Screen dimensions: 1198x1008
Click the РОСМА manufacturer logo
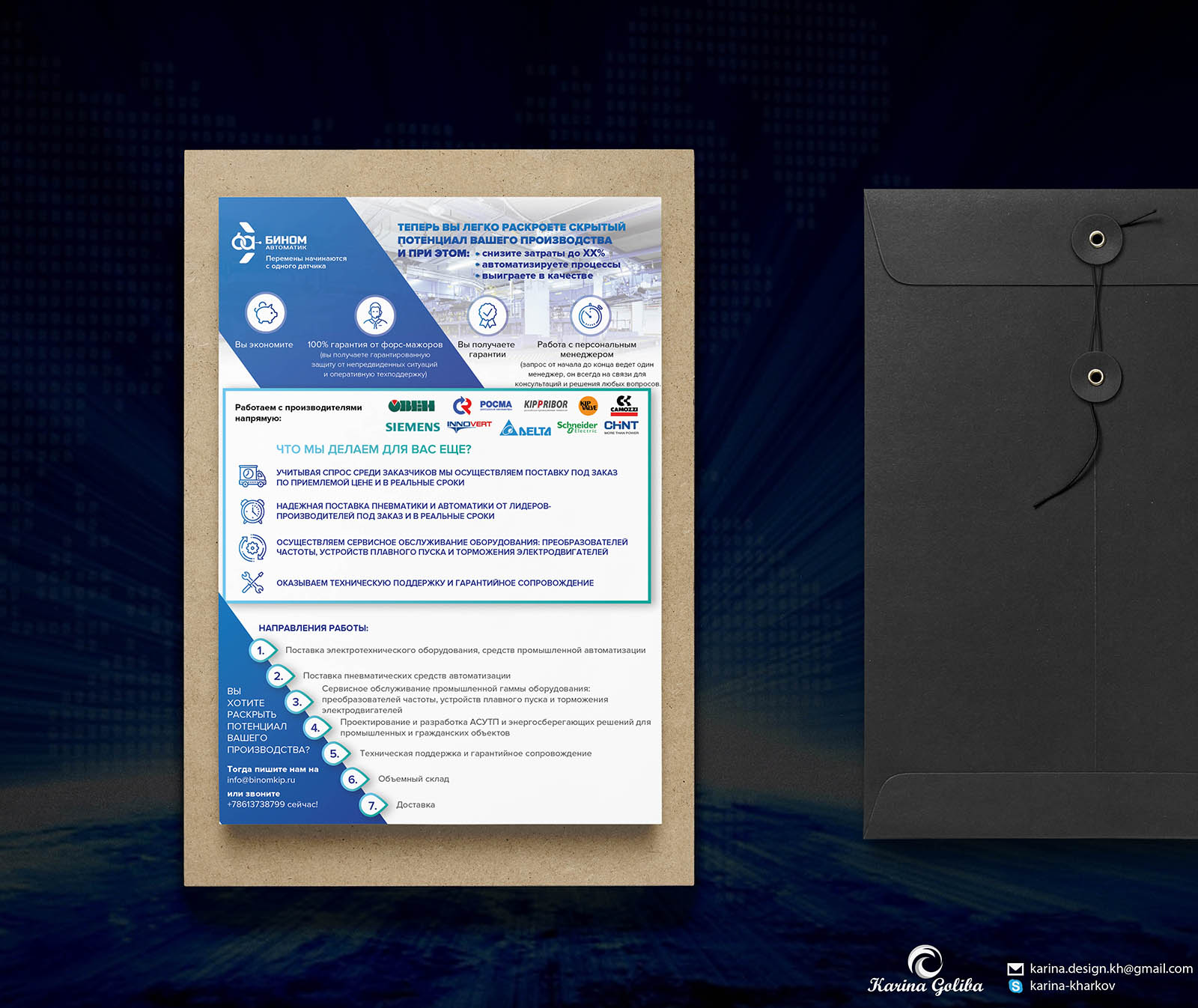(483, 405)
